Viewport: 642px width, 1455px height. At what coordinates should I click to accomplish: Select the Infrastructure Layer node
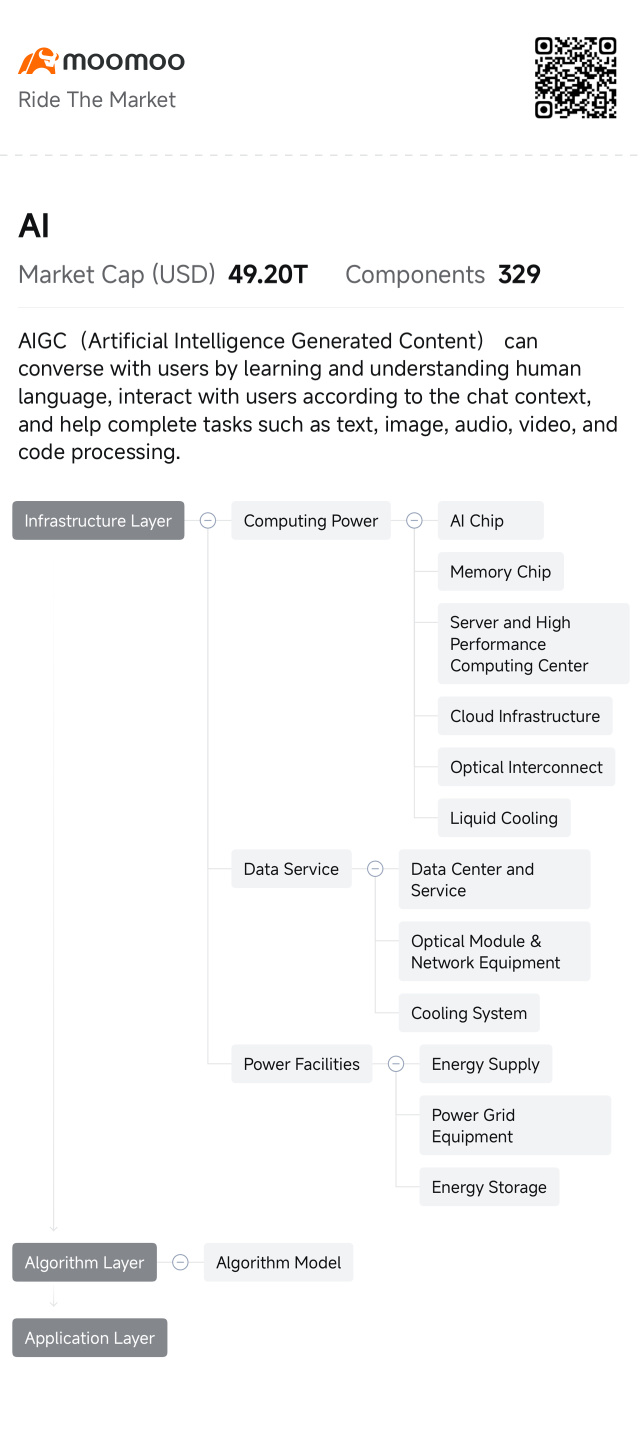[x=98, y=521]
